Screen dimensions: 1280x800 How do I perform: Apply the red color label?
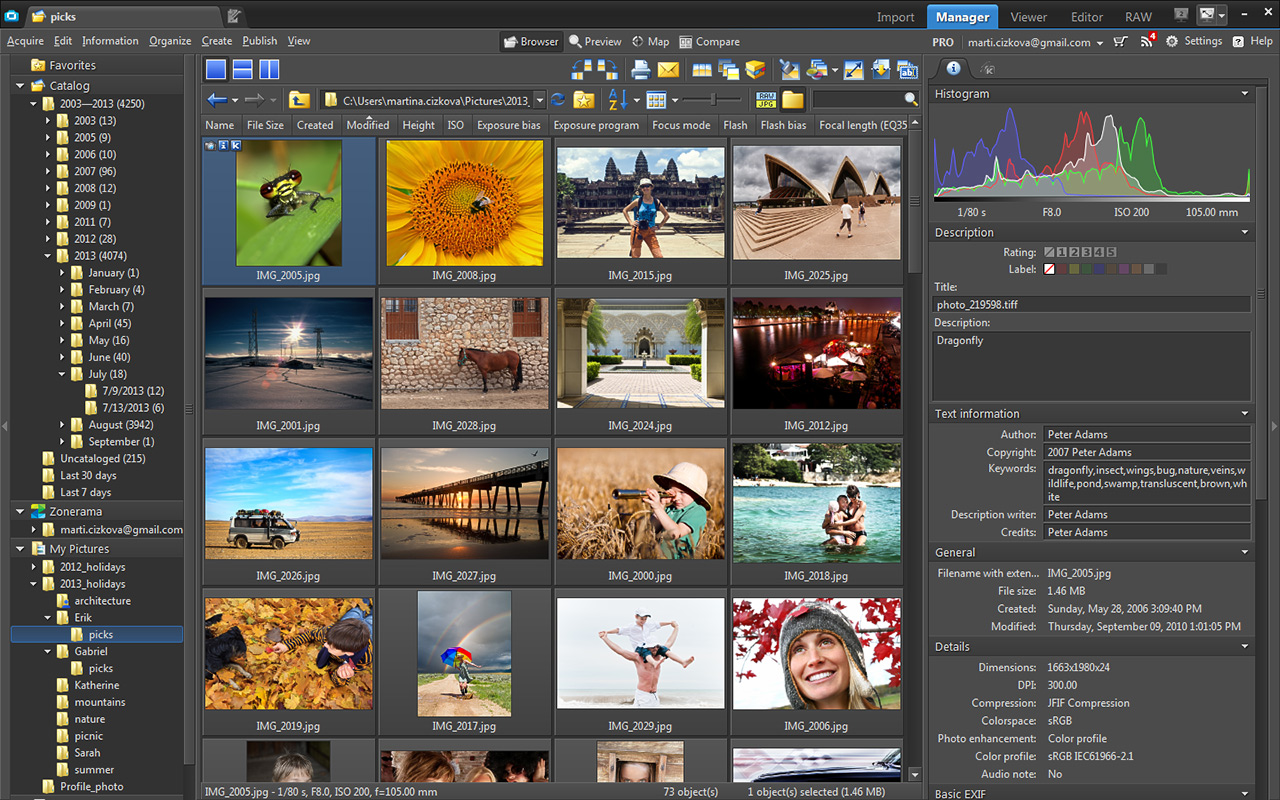pos(1063,269)
